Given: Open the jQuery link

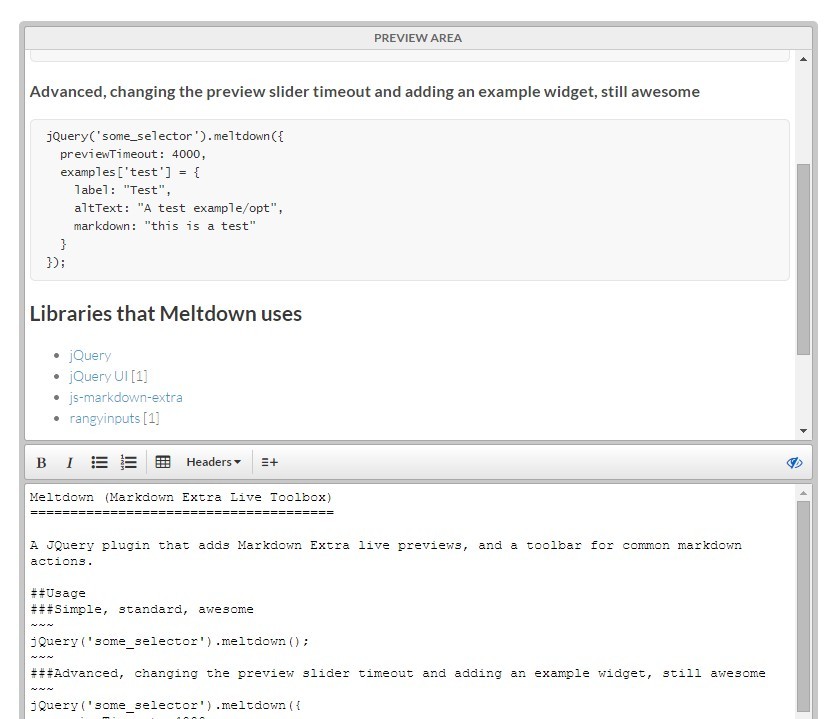Looking at the screenshot, I should pyautogui.click(x=90, y=355).
